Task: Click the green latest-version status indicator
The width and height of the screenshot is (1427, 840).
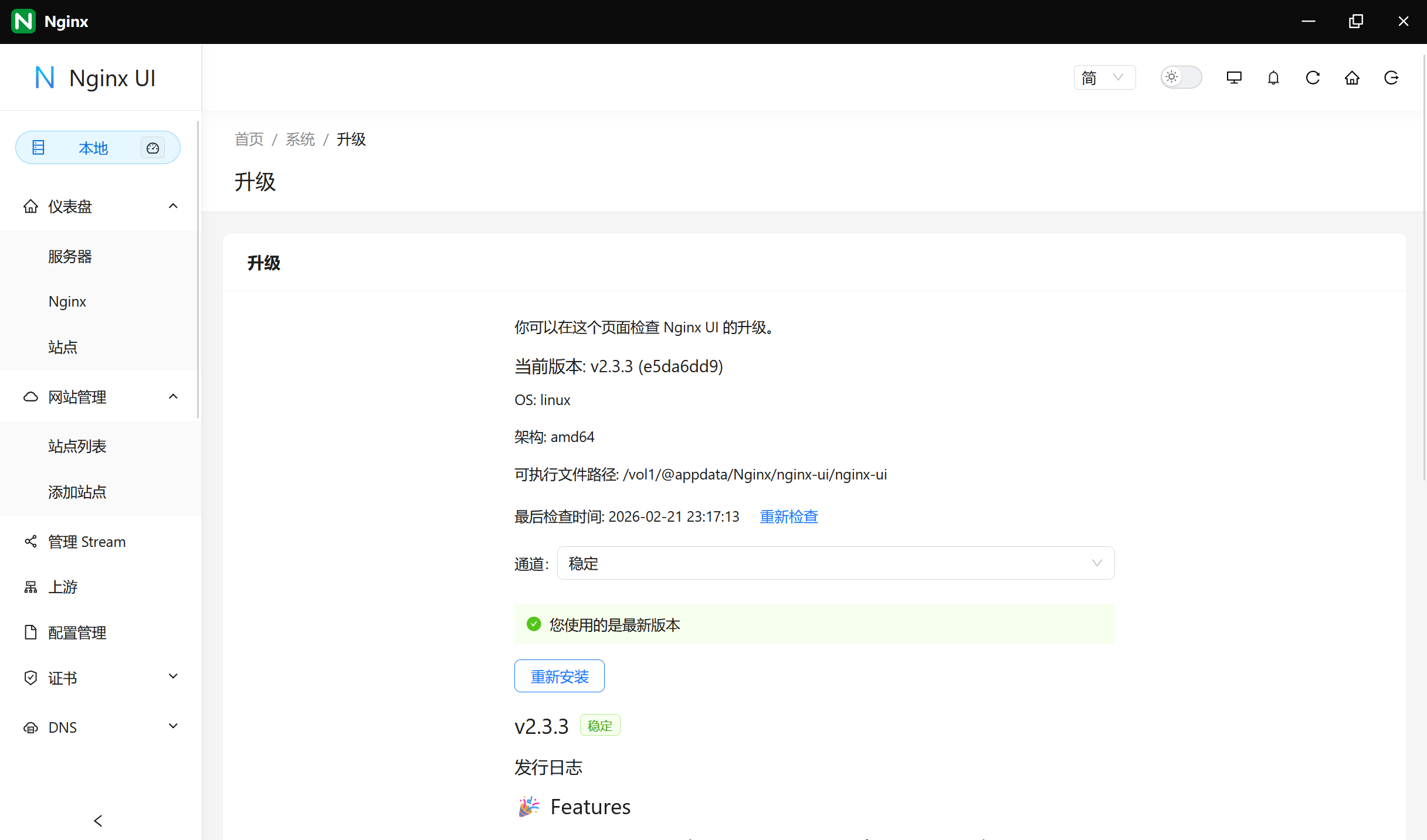Action: click(x=533, y=624)
